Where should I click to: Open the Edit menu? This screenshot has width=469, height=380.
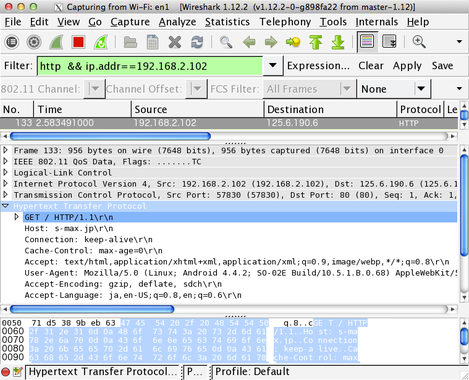(x=39, y=22)
